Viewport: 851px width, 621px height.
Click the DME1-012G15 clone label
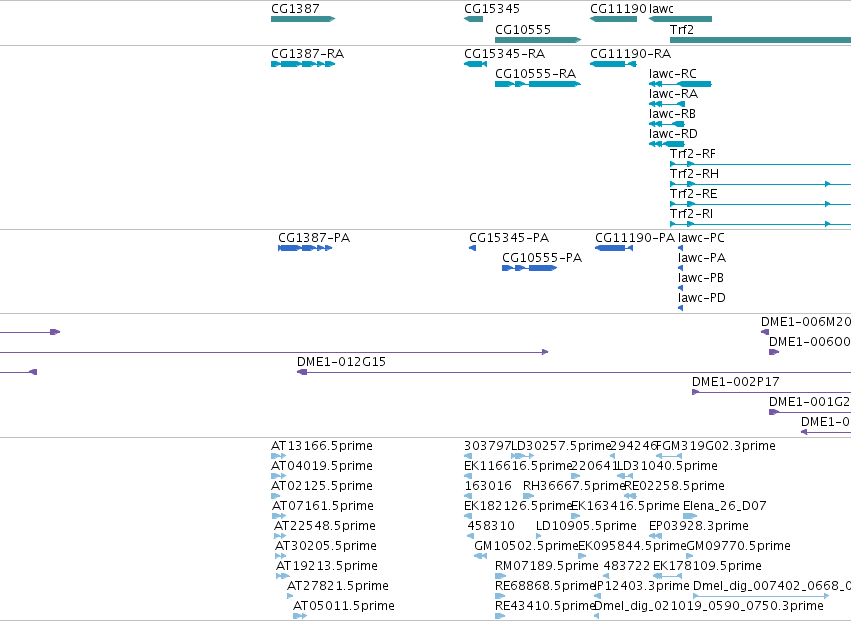(341, 362)
